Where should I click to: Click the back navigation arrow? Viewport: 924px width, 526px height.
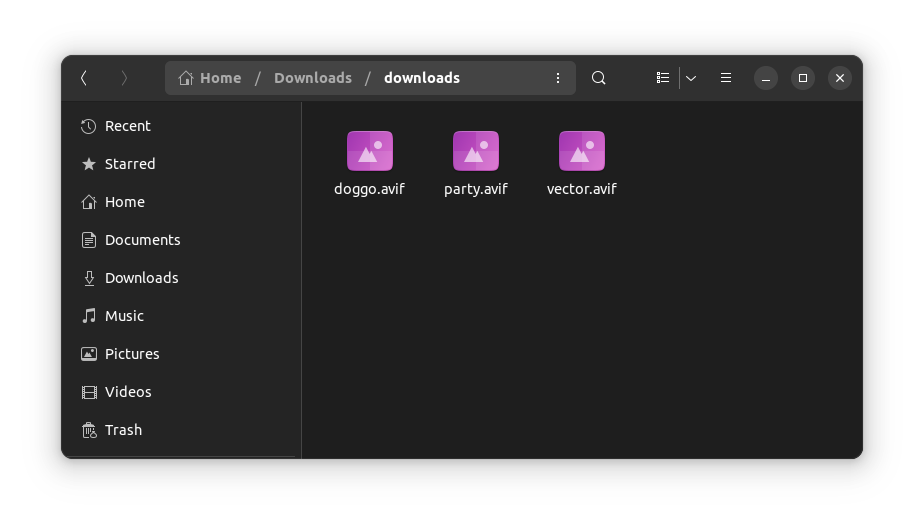84,78
